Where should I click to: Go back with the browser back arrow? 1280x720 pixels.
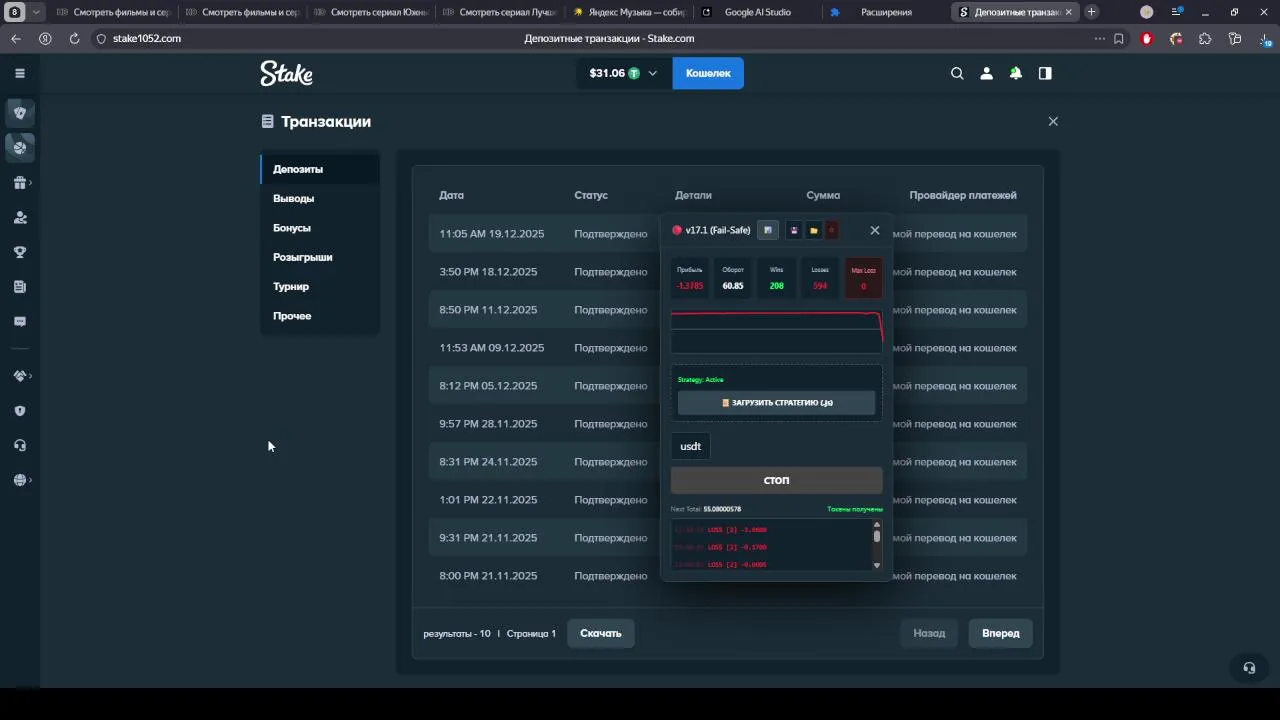[15, 38]
